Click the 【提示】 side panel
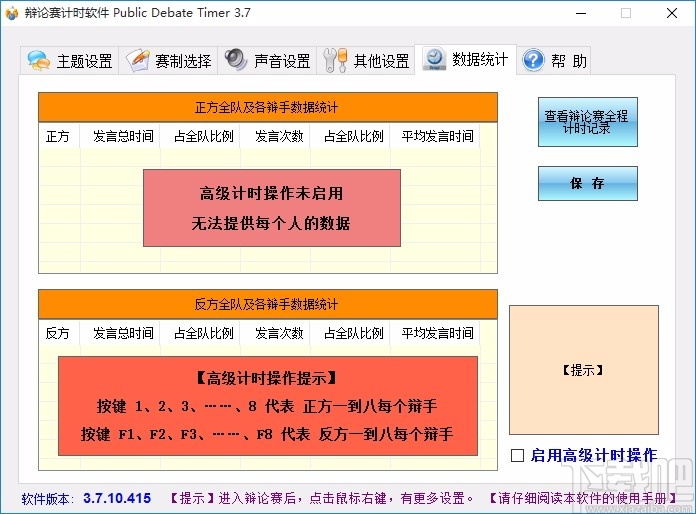The width and height of the screenshot is (696, 514). point(584,370)
